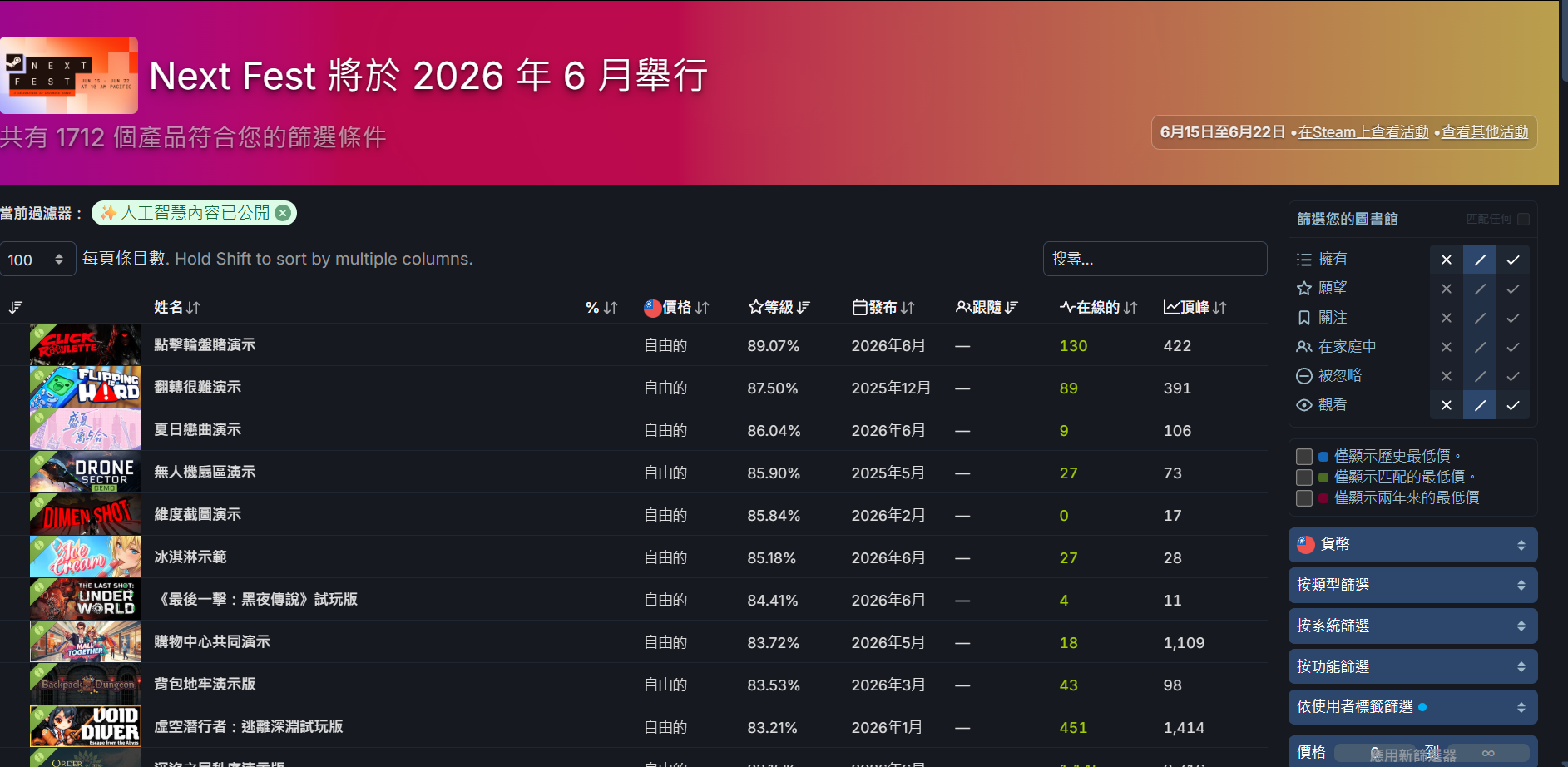
Task: Open 在Steam上查看活動 link
Action: click(x=1363, y=132)
